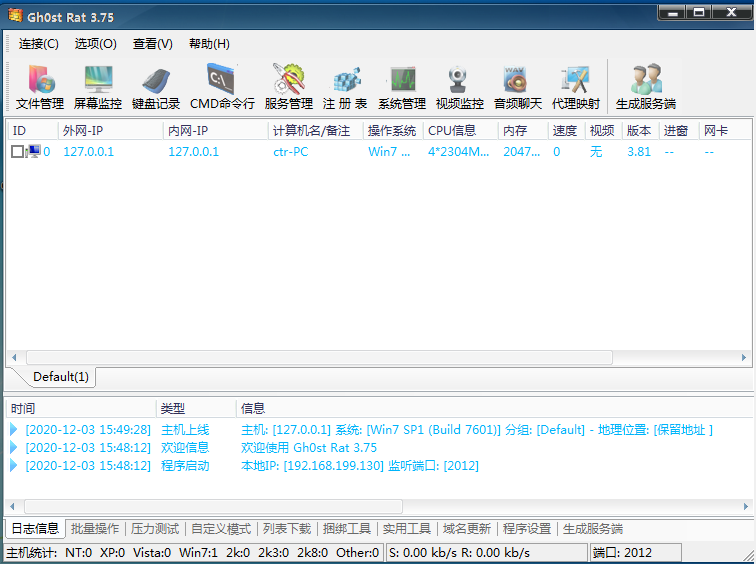
Task: Open 代理映射 proxy mapping tool
Action: [576, 86]
